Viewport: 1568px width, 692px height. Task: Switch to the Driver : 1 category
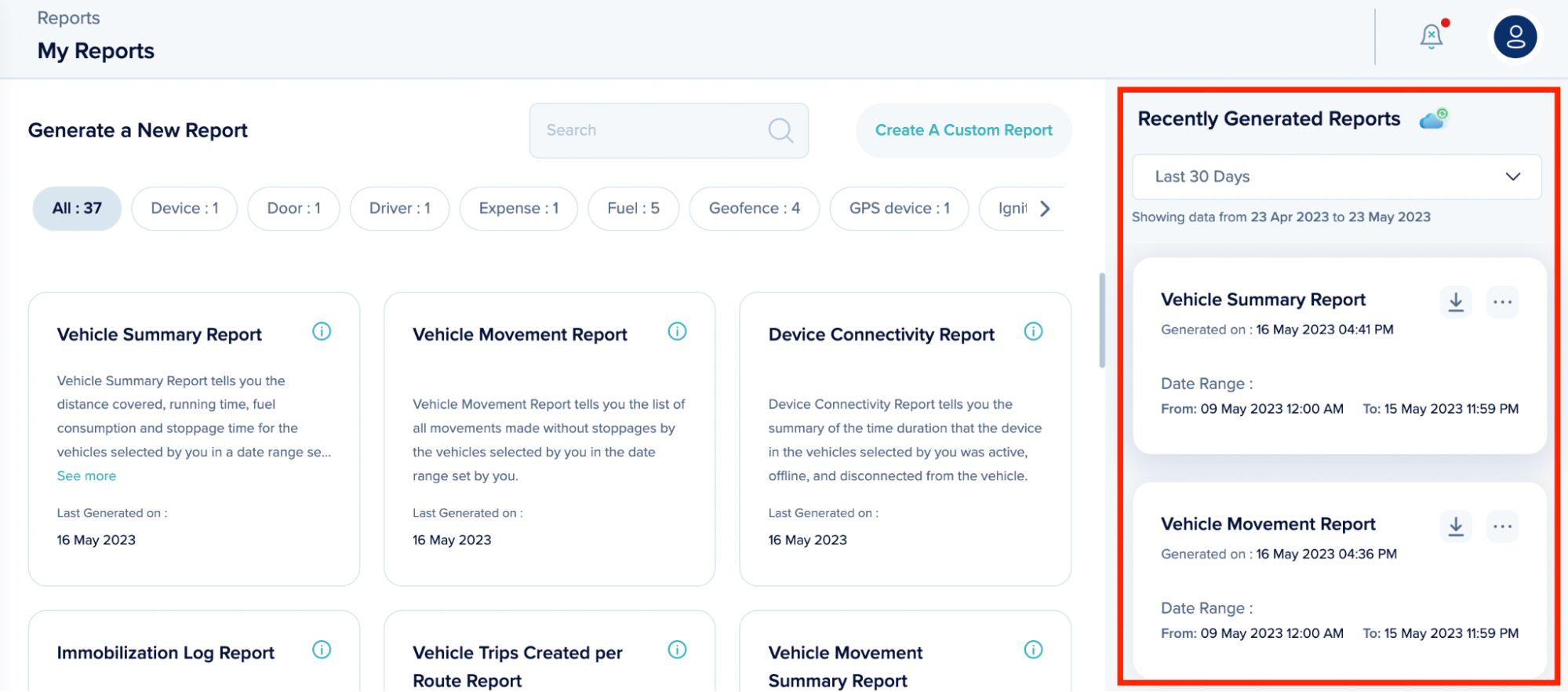click(399, 209)
